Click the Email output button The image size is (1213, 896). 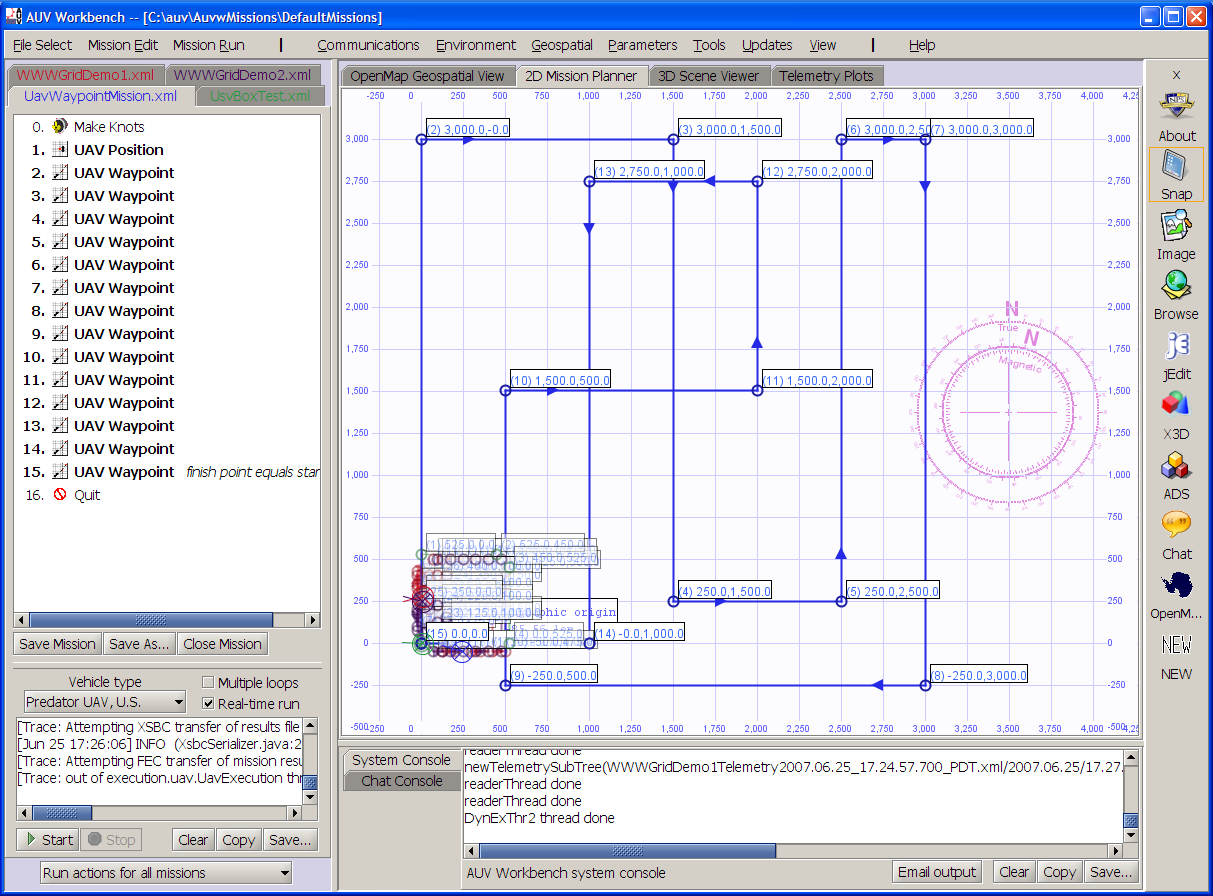click(x=936, y=872)
